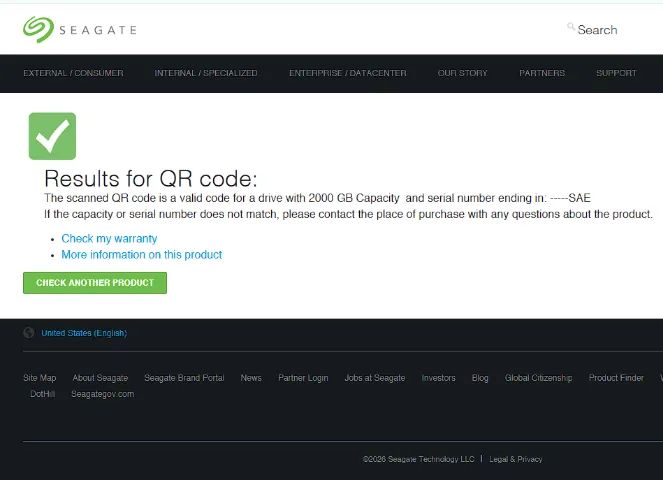Click the Seagate logo
The height and width of the screenshot is (480, 663).
click(x=80, y=30)
